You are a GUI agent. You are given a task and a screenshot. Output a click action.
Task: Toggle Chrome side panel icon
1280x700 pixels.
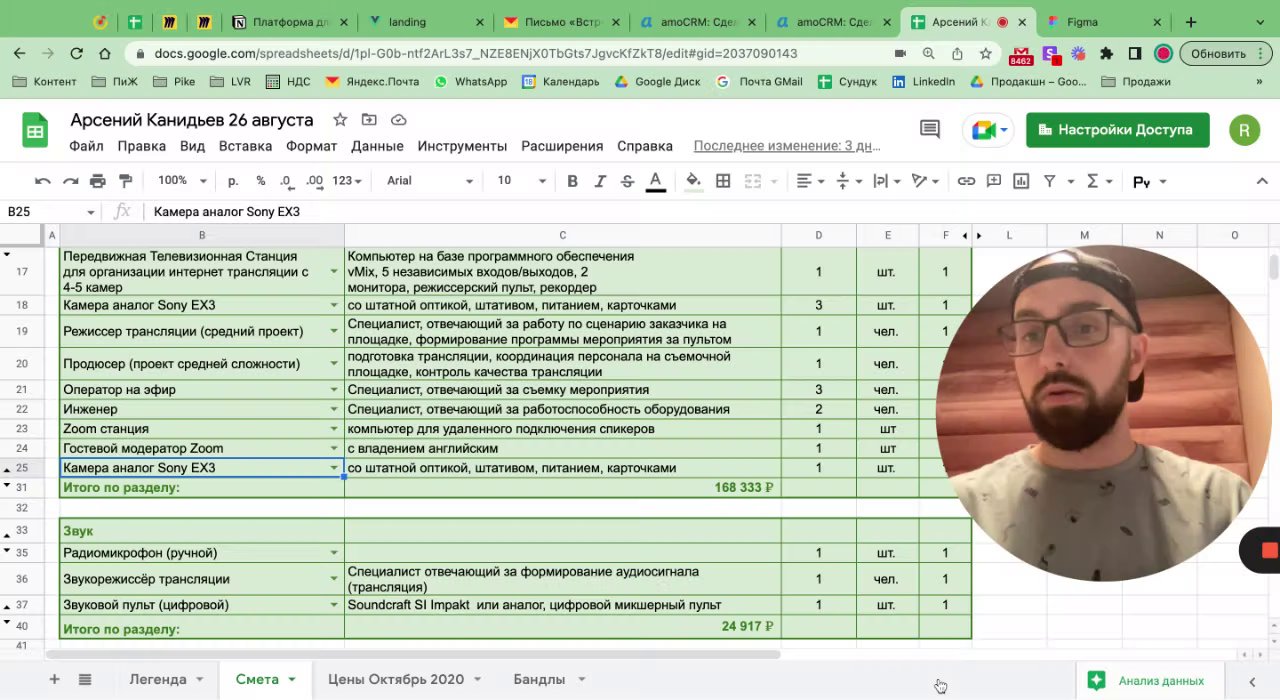pyautogui.click(x=1135, y=53)
